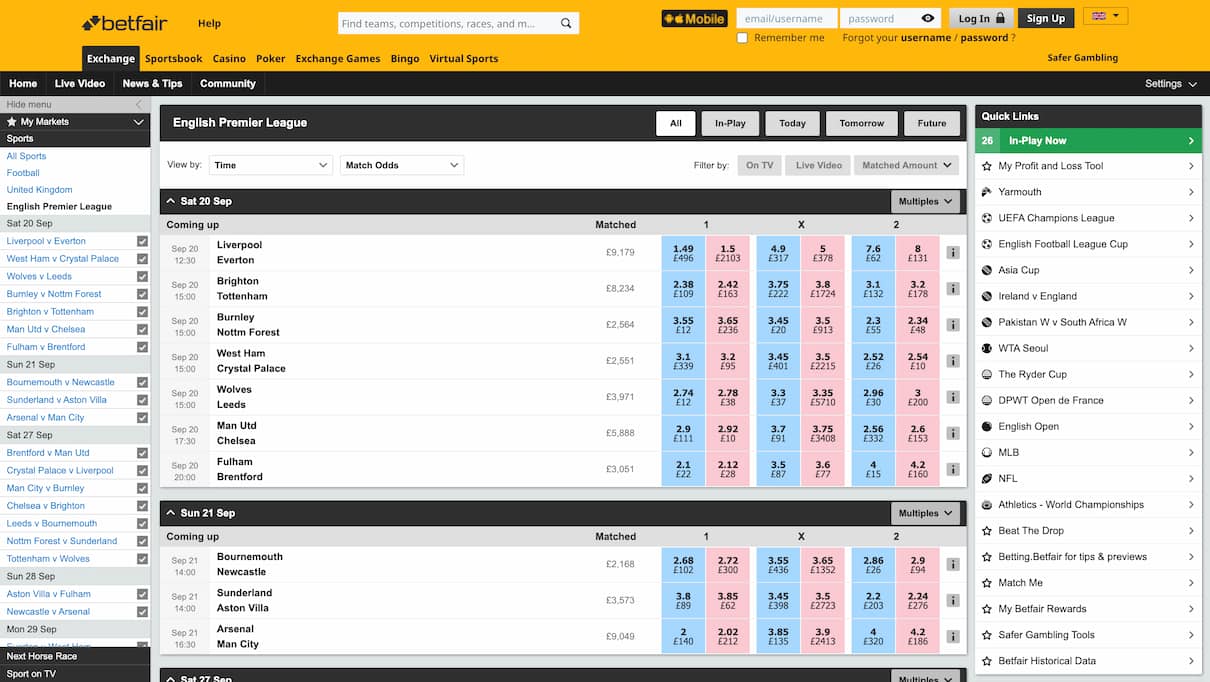Click the search magnifier icon
1210x682 pixels.
[x=566, y=23]
